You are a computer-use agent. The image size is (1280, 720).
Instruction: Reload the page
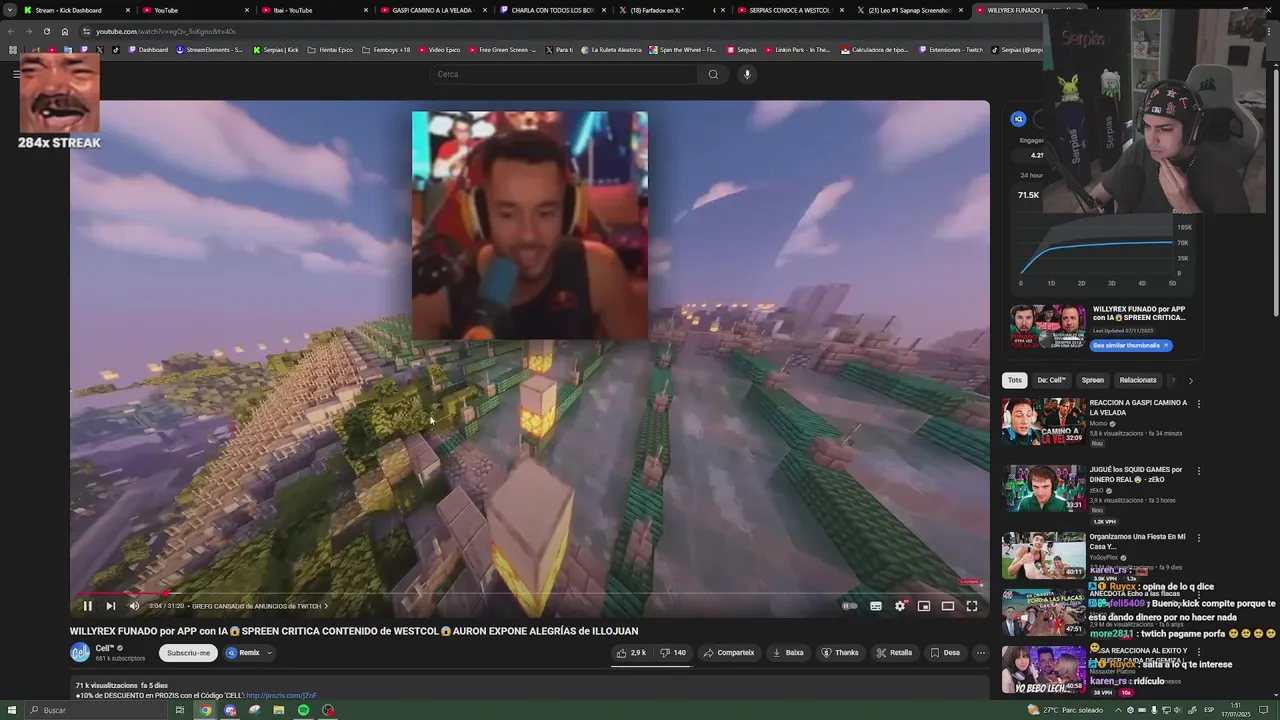click(46, 31)
